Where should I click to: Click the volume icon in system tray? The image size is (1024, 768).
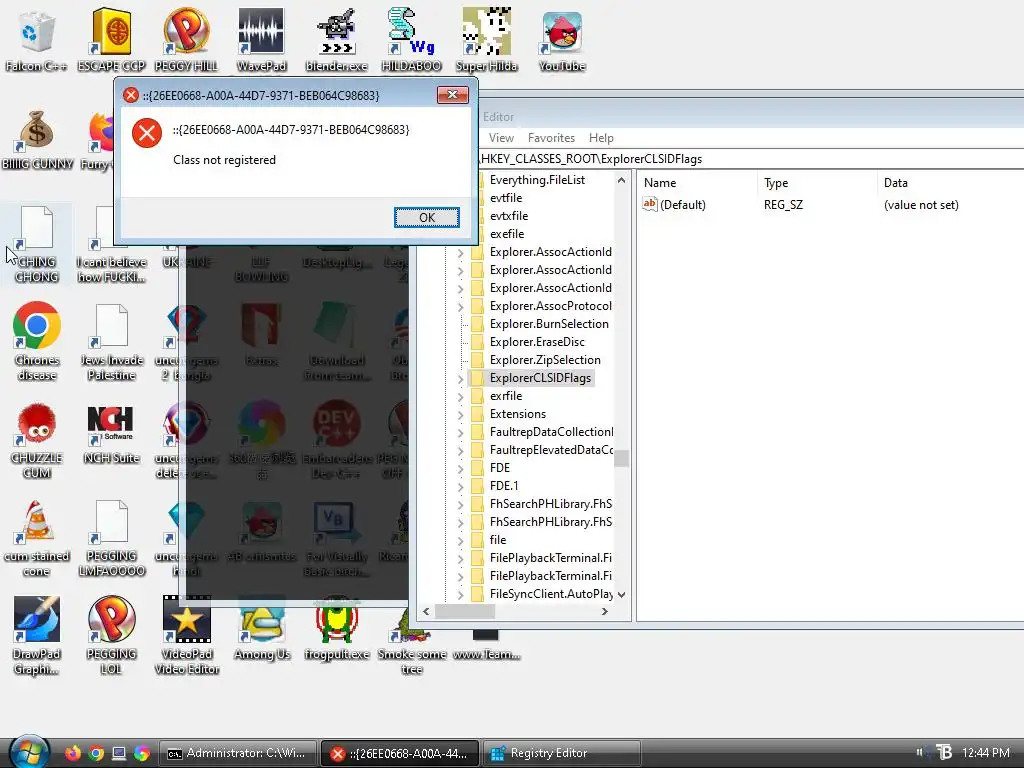[919, 752]
